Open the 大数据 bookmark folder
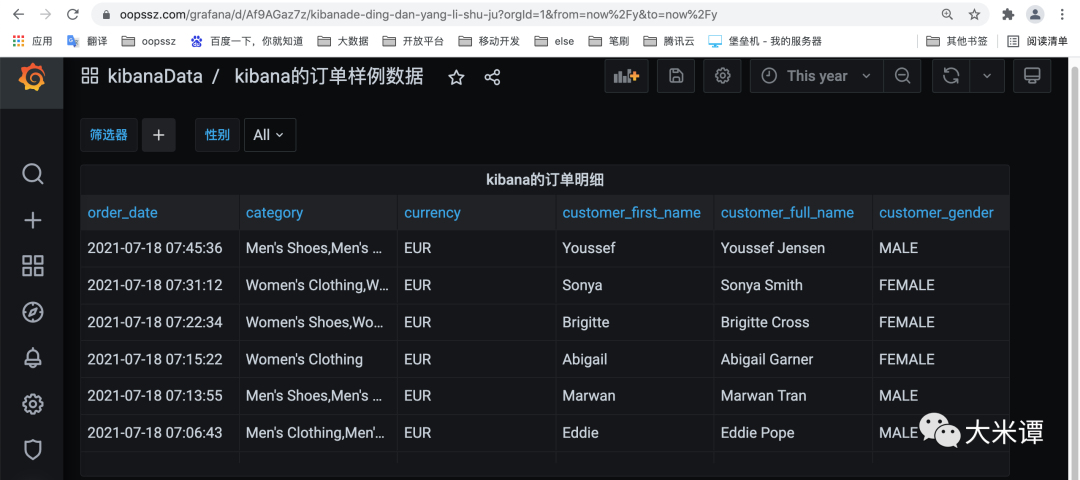Screen dimensions: 1080x480 [342, 41]
